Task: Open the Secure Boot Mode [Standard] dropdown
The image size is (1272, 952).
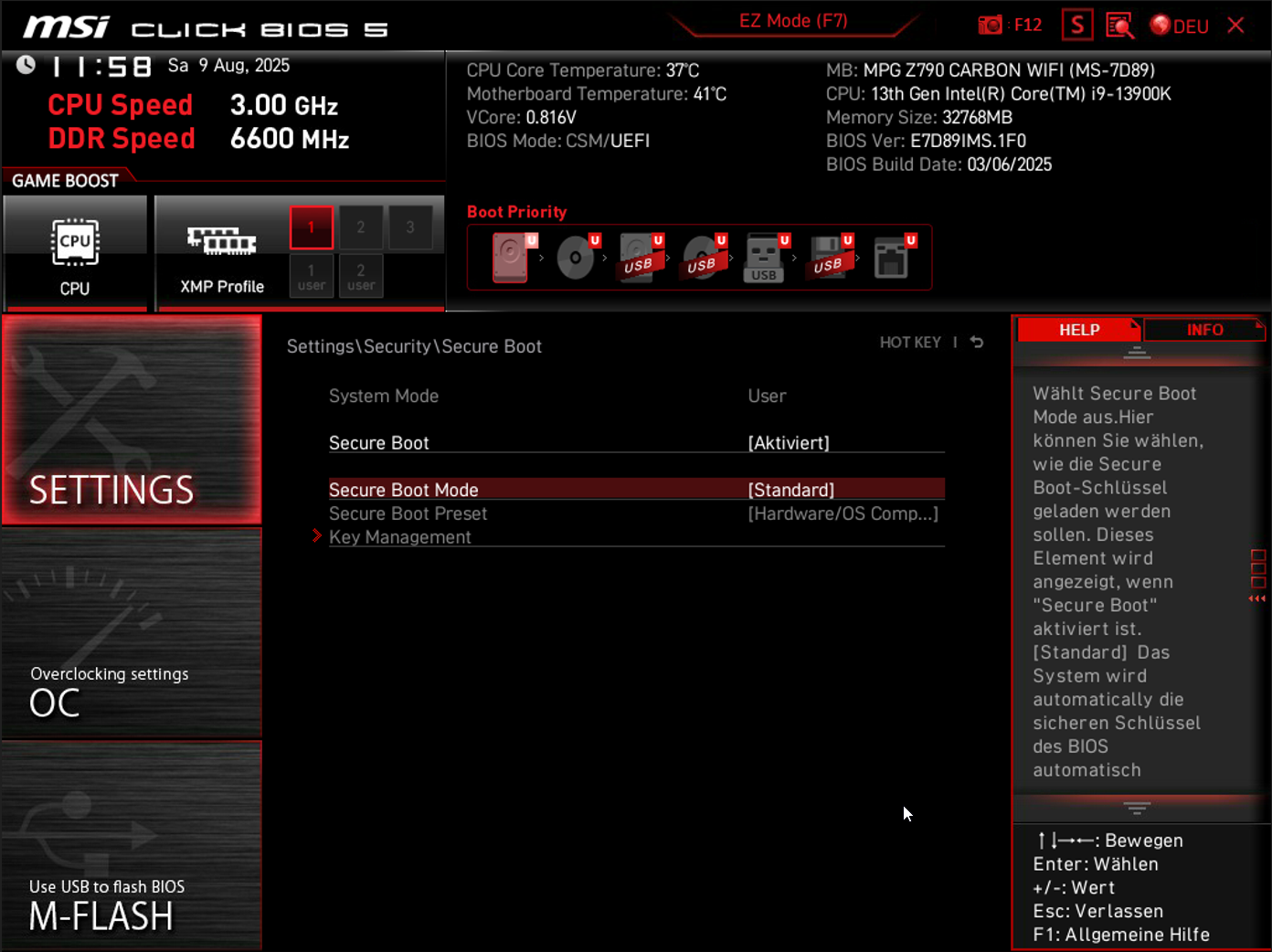Action: 791,490
